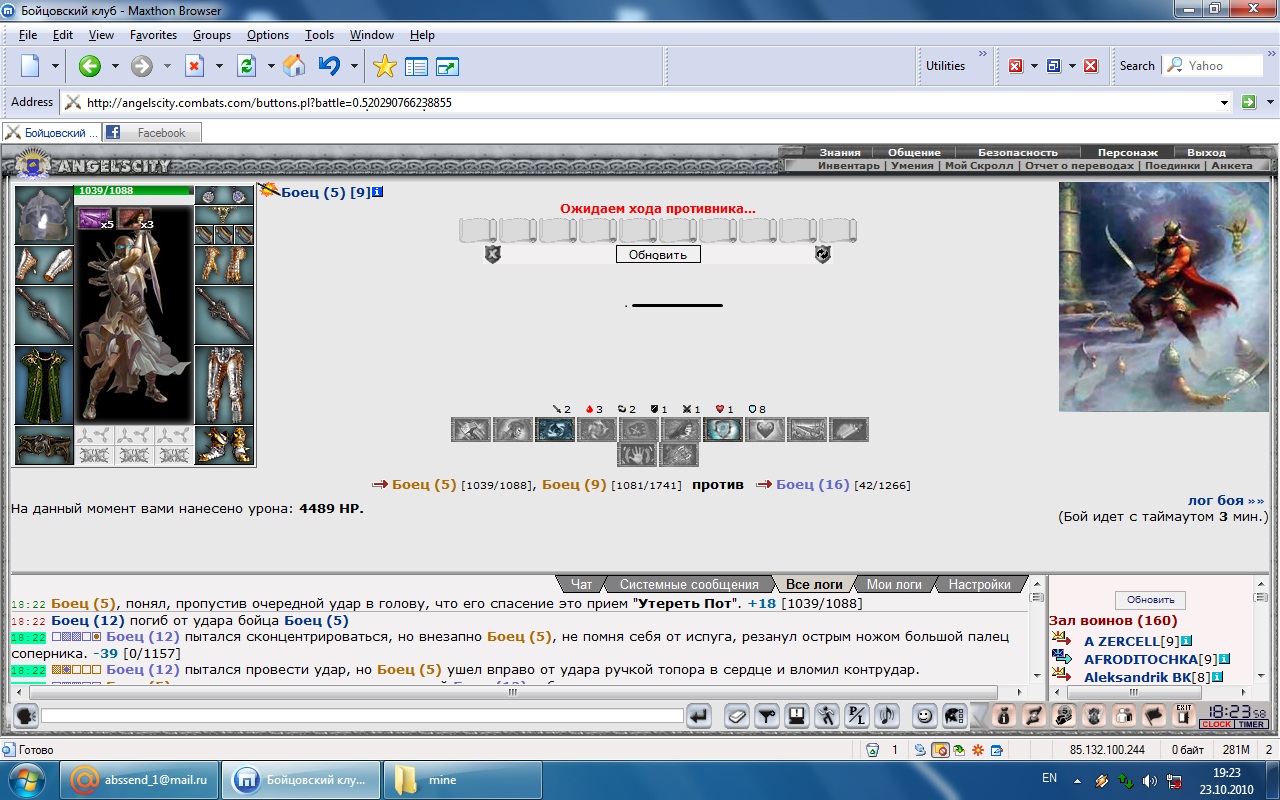Image resolution: width=1280 pixels, height=800 pixels.
Task: Click the plate leggings slot
Action: coord(224,386)
